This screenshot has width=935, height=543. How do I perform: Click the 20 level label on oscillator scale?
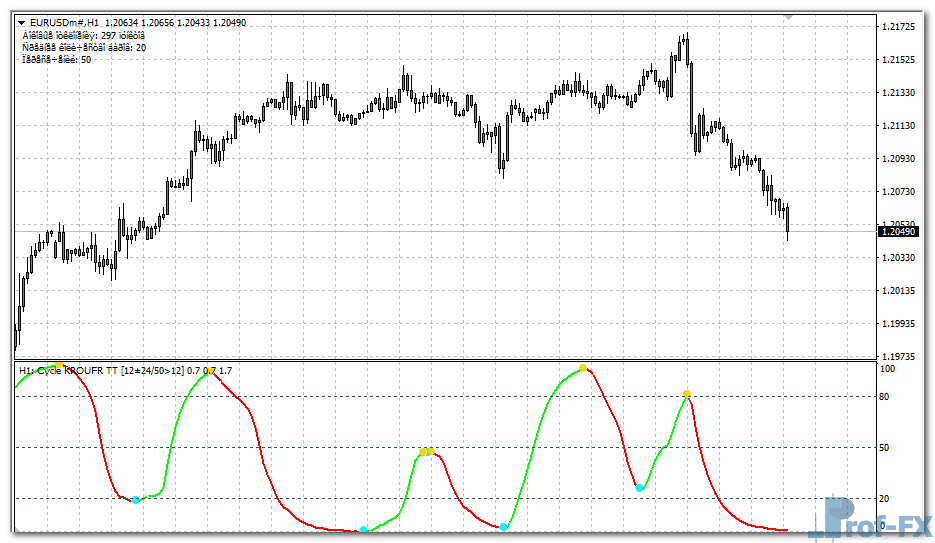point(884,498)
